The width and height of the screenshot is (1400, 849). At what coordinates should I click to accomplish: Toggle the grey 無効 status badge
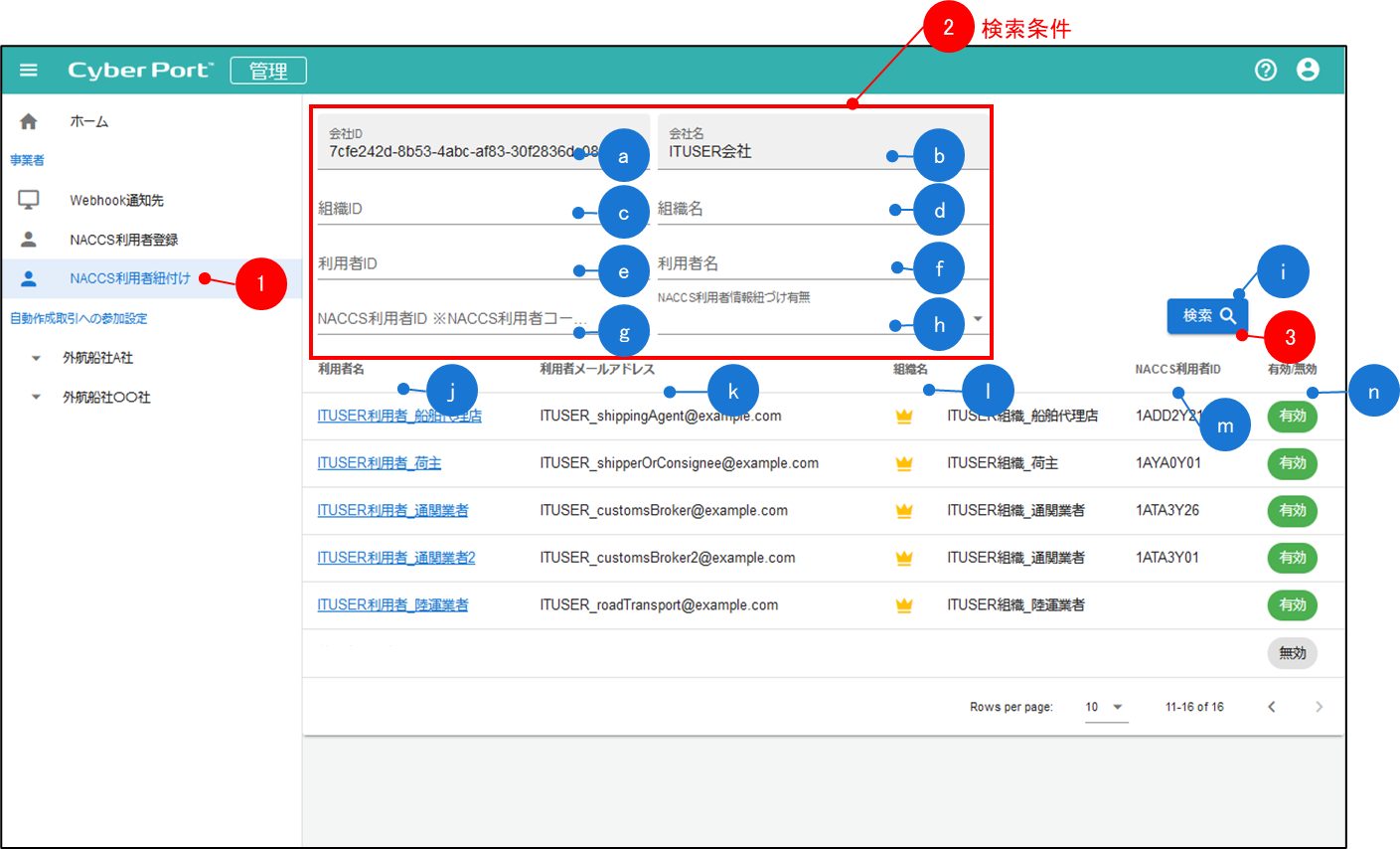coord(1292,653)
